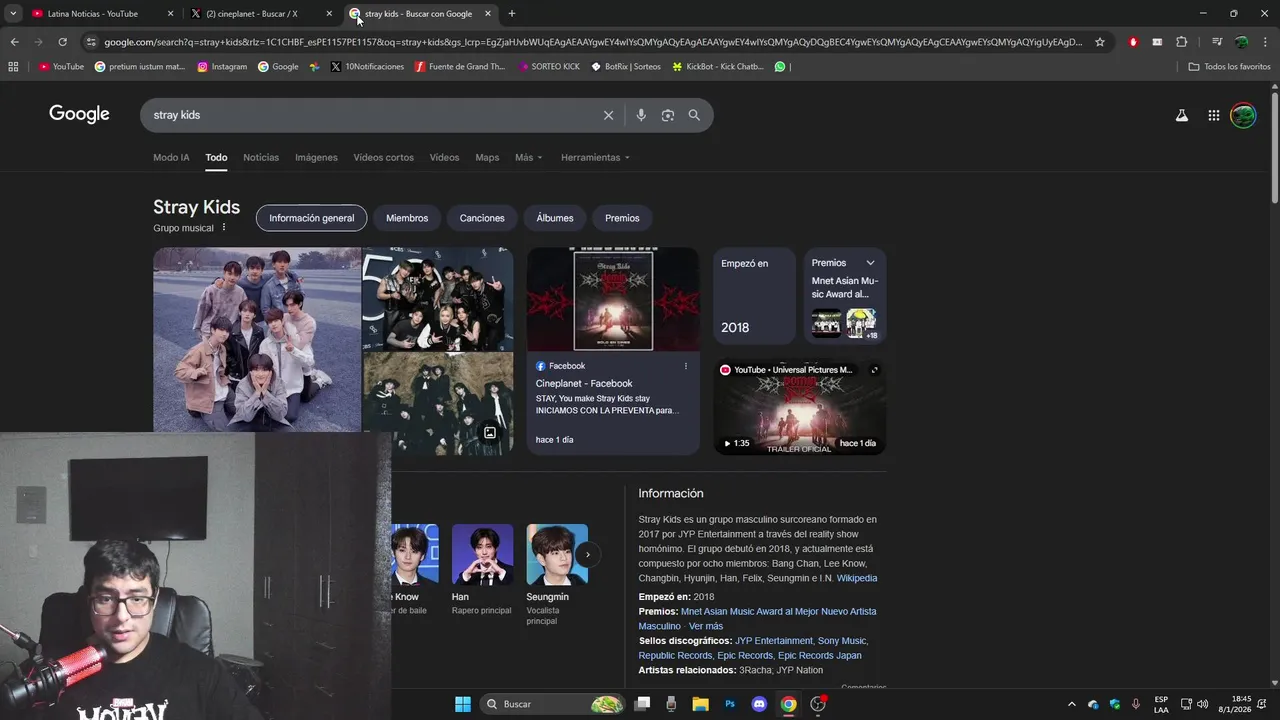Open the Cineplanet - Facebook post

pos(584,384)
